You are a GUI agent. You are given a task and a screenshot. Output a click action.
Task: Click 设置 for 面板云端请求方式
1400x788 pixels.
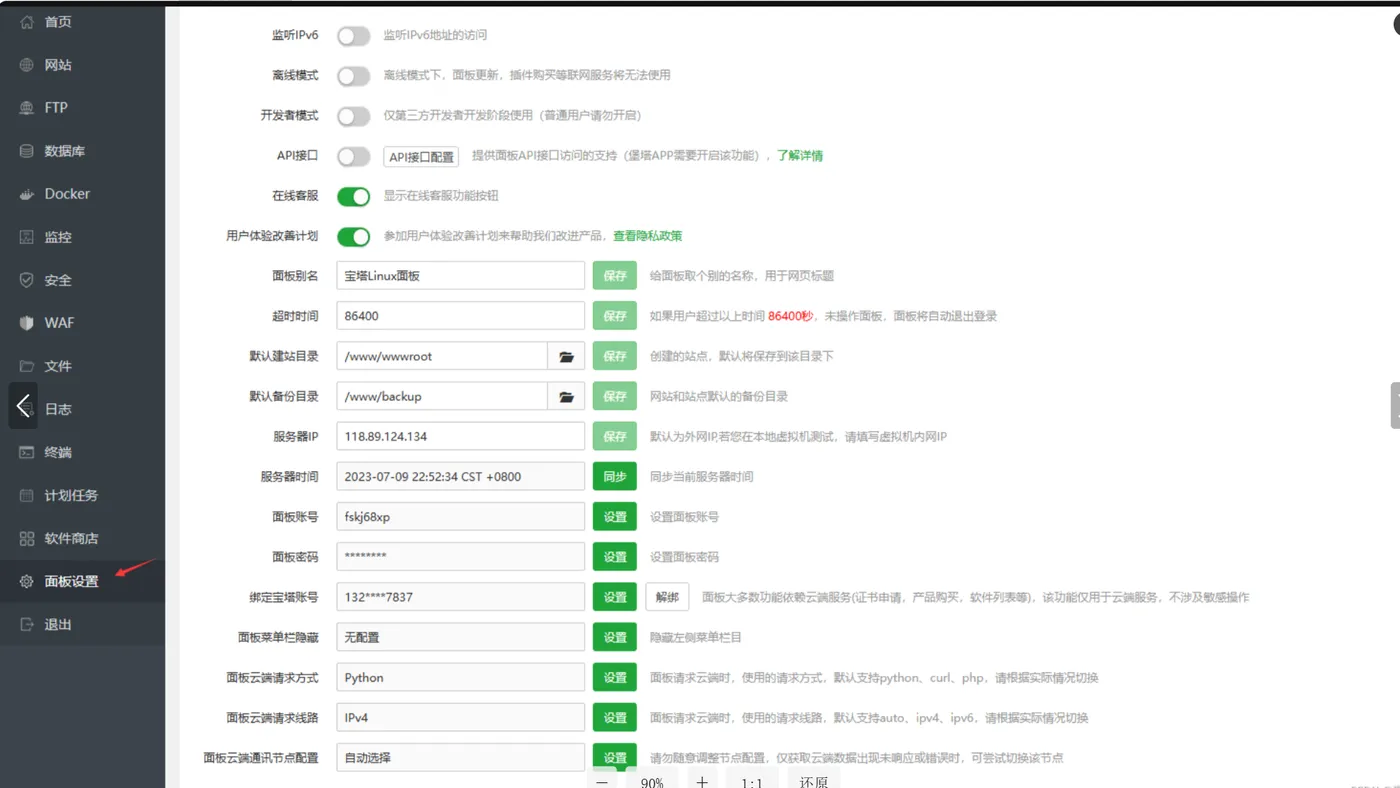tap(615, 677)
